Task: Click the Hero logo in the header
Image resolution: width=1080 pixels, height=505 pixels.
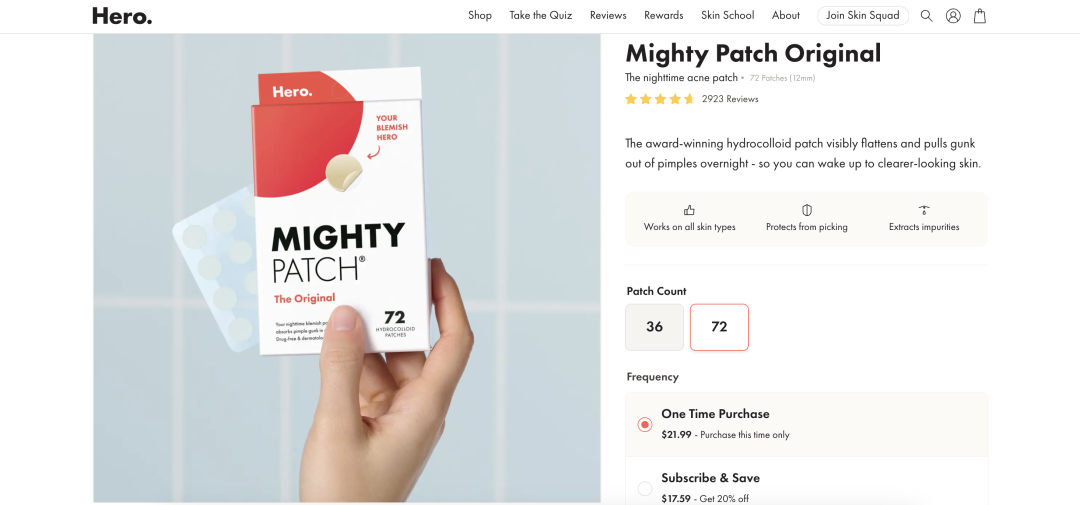Action: tap(123, 16)
